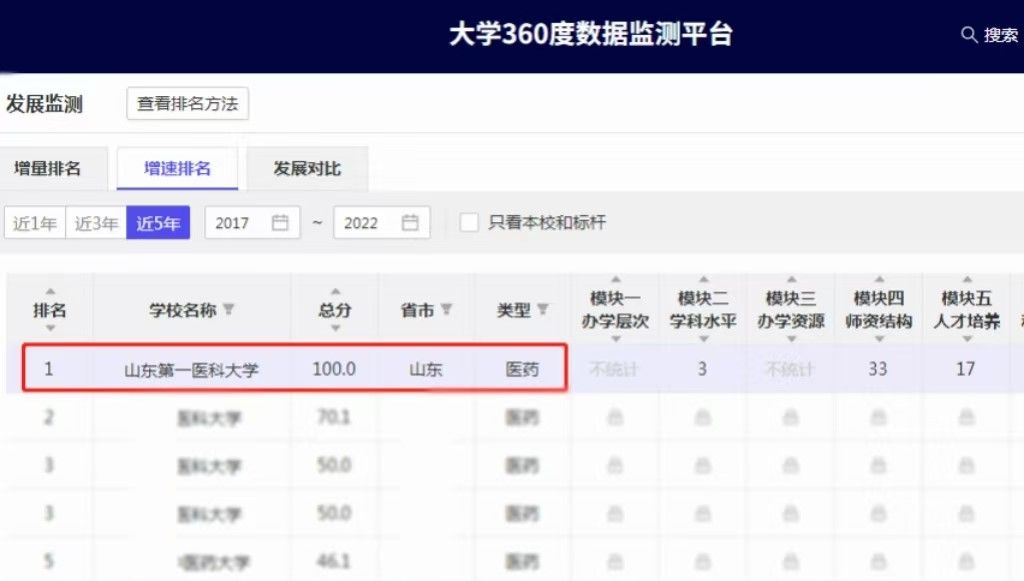Click the filter icon beside 类型
The width and height of the screenshot is (1024, 581).
point(543,310)
